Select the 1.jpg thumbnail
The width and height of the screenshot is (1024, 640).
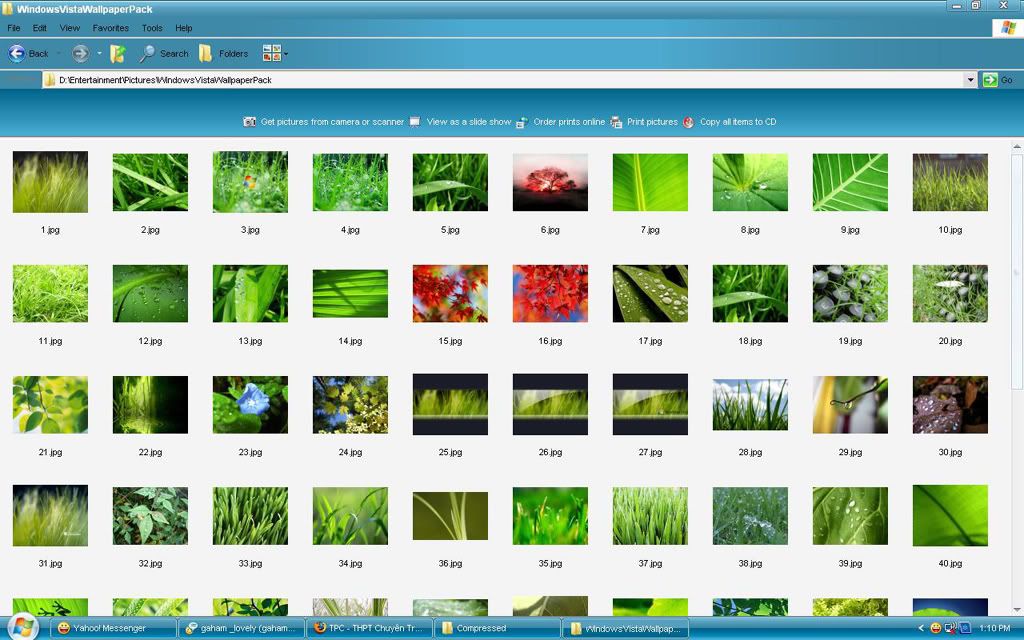pos(50,182)
